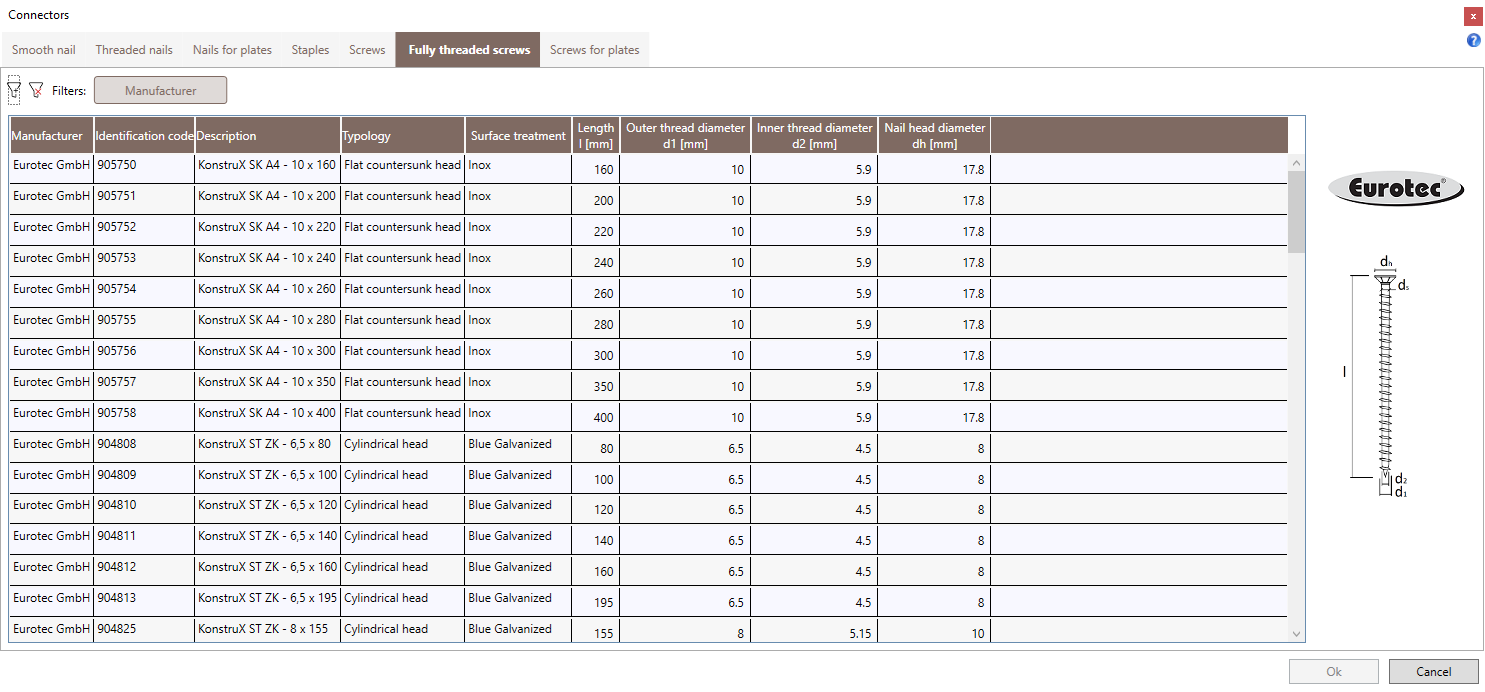
Task: Click inner diameter 4.5 in row 904812
Action: point(862,573)
